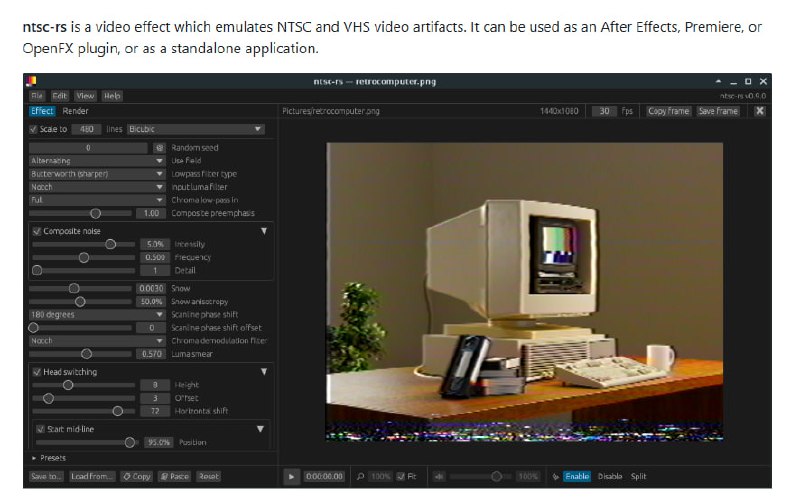800x502 pixels.
Task: Click the Reset button
Action: pyautogui.click(x=208, y=477)
